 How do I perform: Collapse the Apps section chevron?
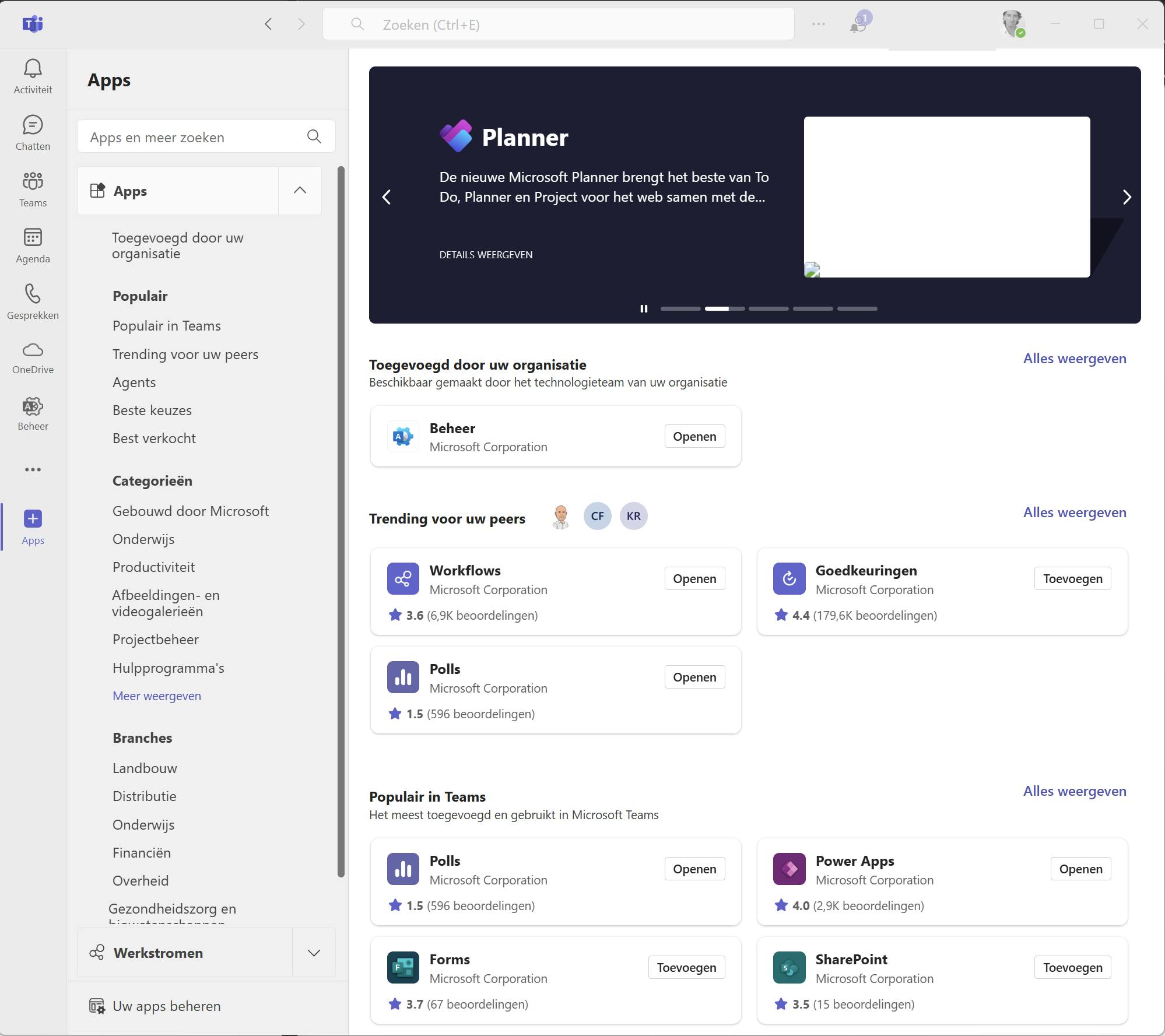coord(300,191)
